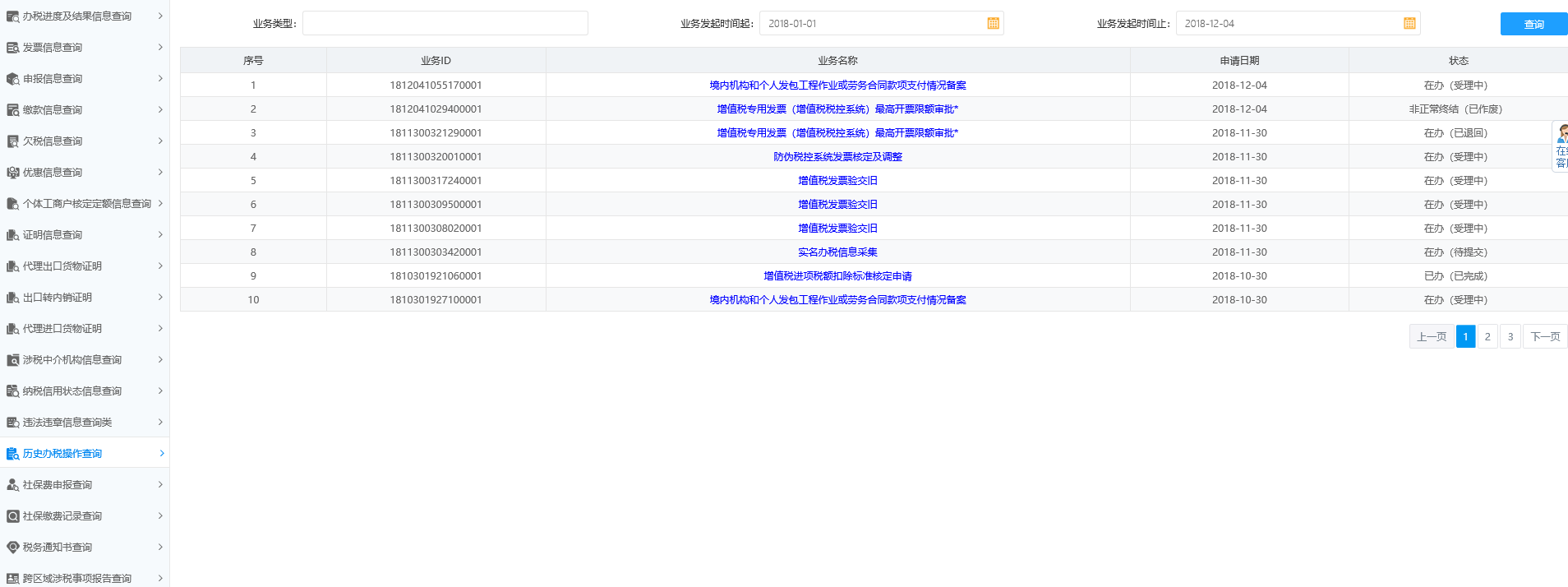
Task: Open the 社保费申报查询 menu item
Action: [85, 485]
